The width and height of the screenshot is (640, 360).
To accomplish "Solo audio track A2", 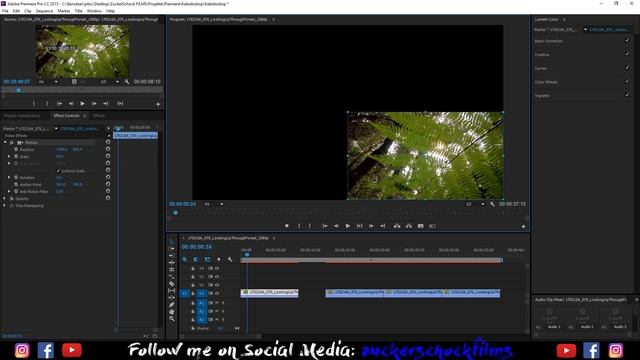I will (223, 311).
